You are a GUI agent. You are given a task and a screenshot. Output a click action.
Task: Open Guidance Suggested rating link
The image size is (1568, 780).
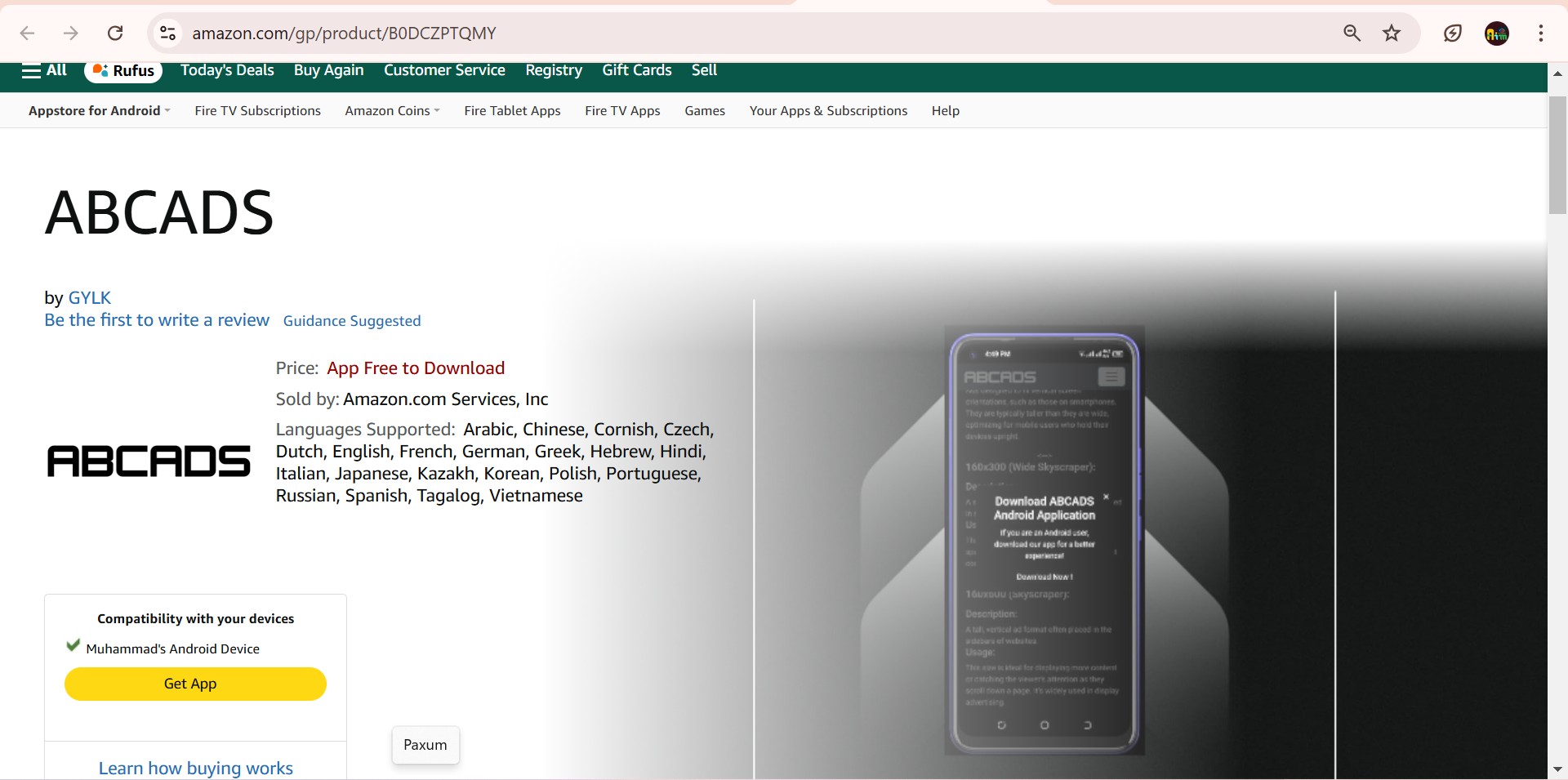tap(352, 321)
